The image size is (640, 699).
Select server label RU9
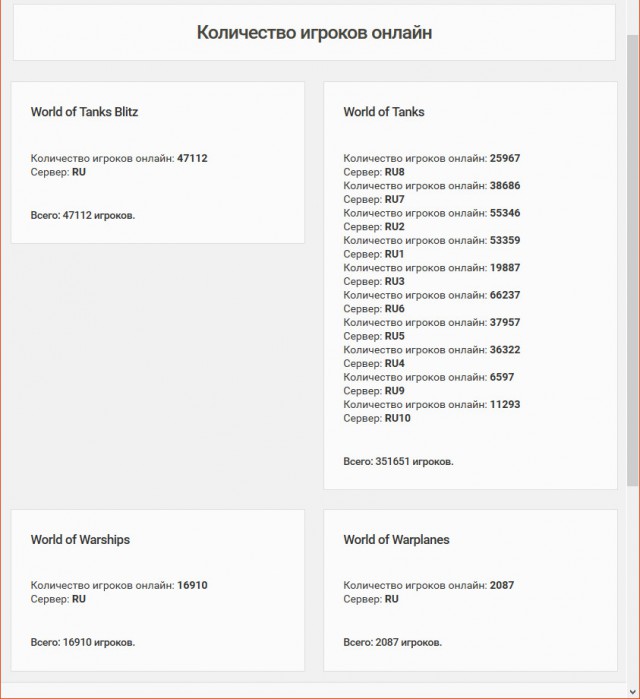click(394, 391)
